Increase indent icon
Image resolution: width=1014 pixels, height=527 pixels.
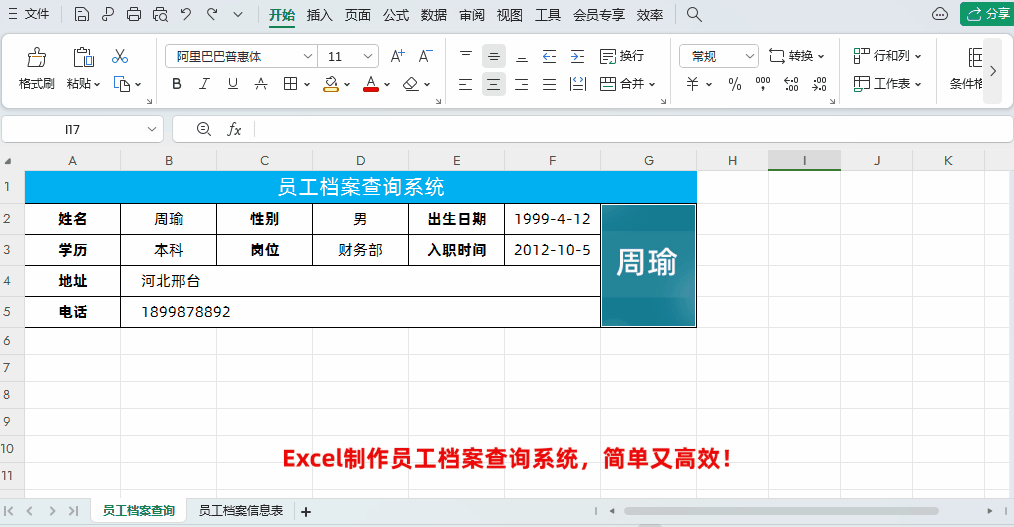[x=577, y=56]
